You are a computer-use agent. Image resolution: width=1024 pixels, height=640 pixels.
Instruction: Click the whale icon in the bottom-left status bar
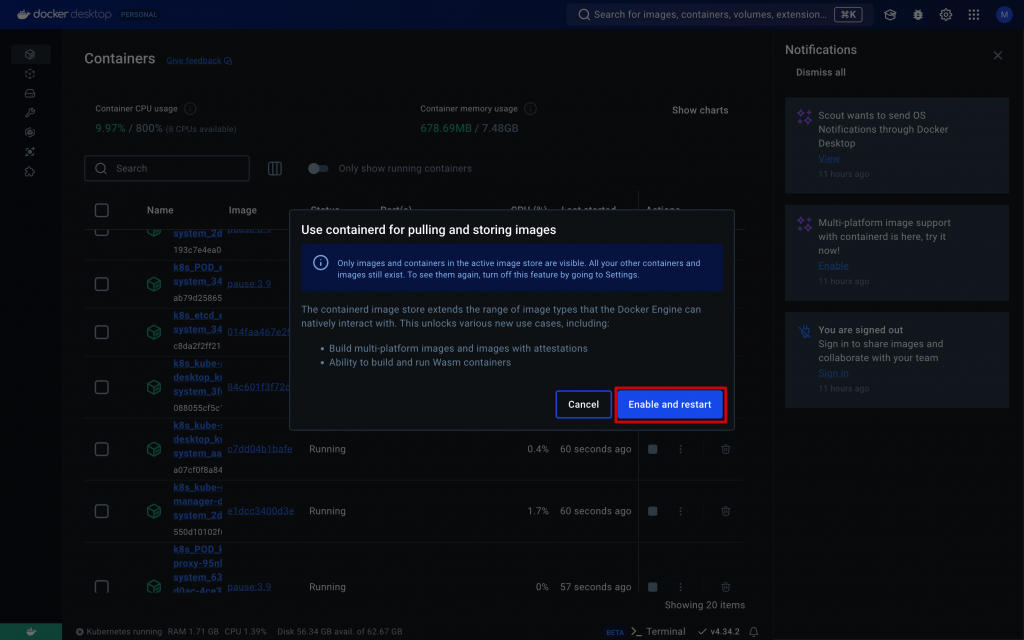(31, 632)
